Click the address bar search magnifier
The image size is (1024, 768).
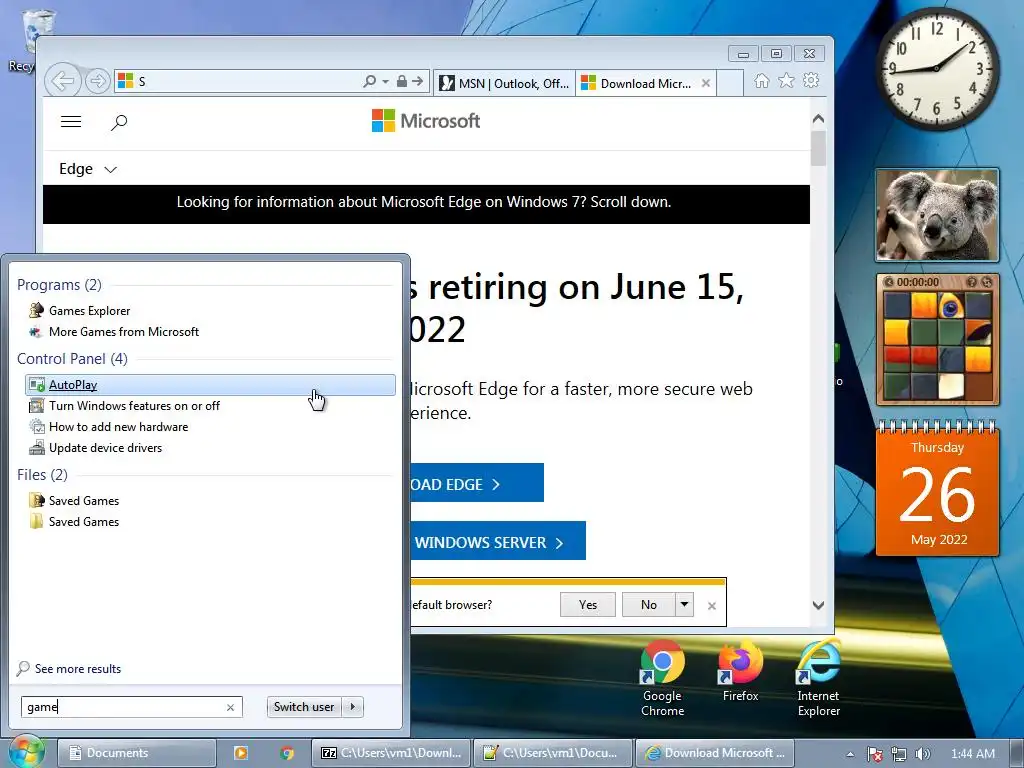coord(370,81)
